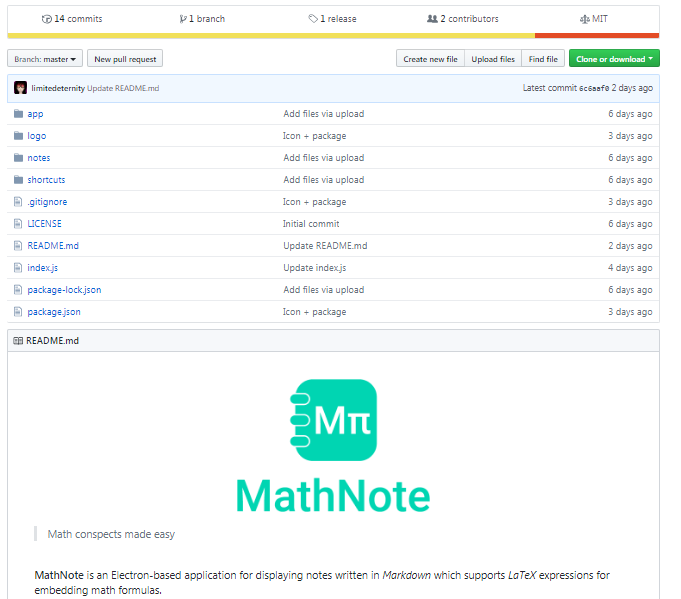
Task: Click the app row 6 days ago timestamp
Action: click(630, 114)
